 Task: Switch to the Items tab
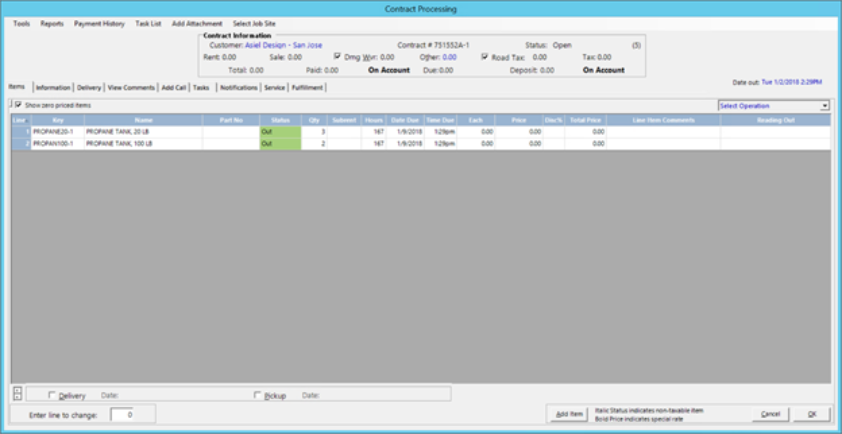pos(17,87)
